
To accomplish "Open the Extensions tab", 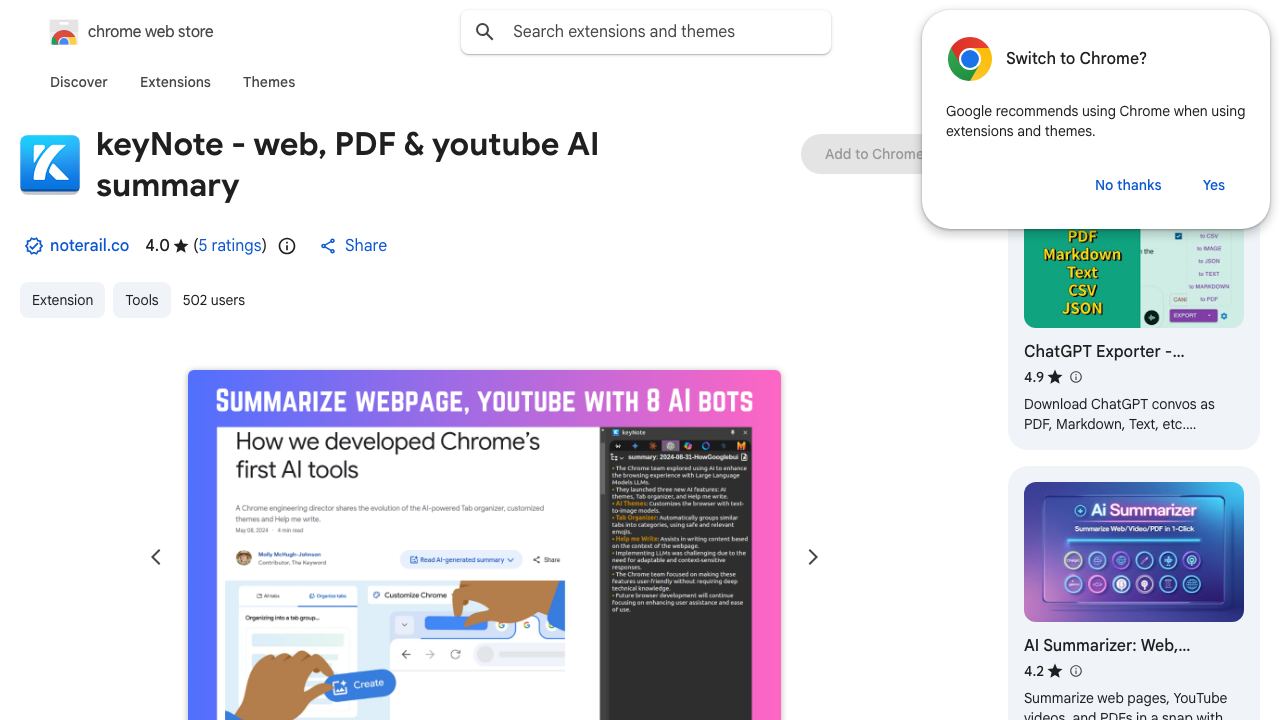I will point(175,82).
